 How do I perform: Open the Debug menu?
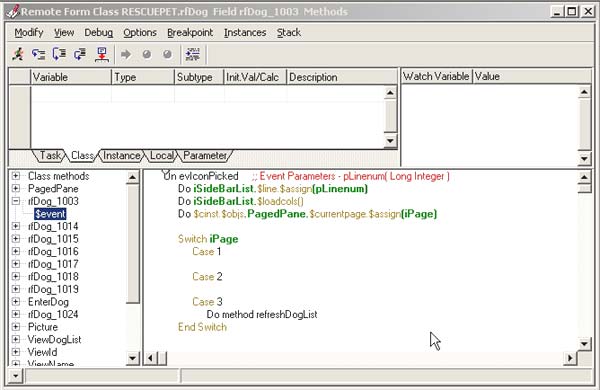pos(99,33)
